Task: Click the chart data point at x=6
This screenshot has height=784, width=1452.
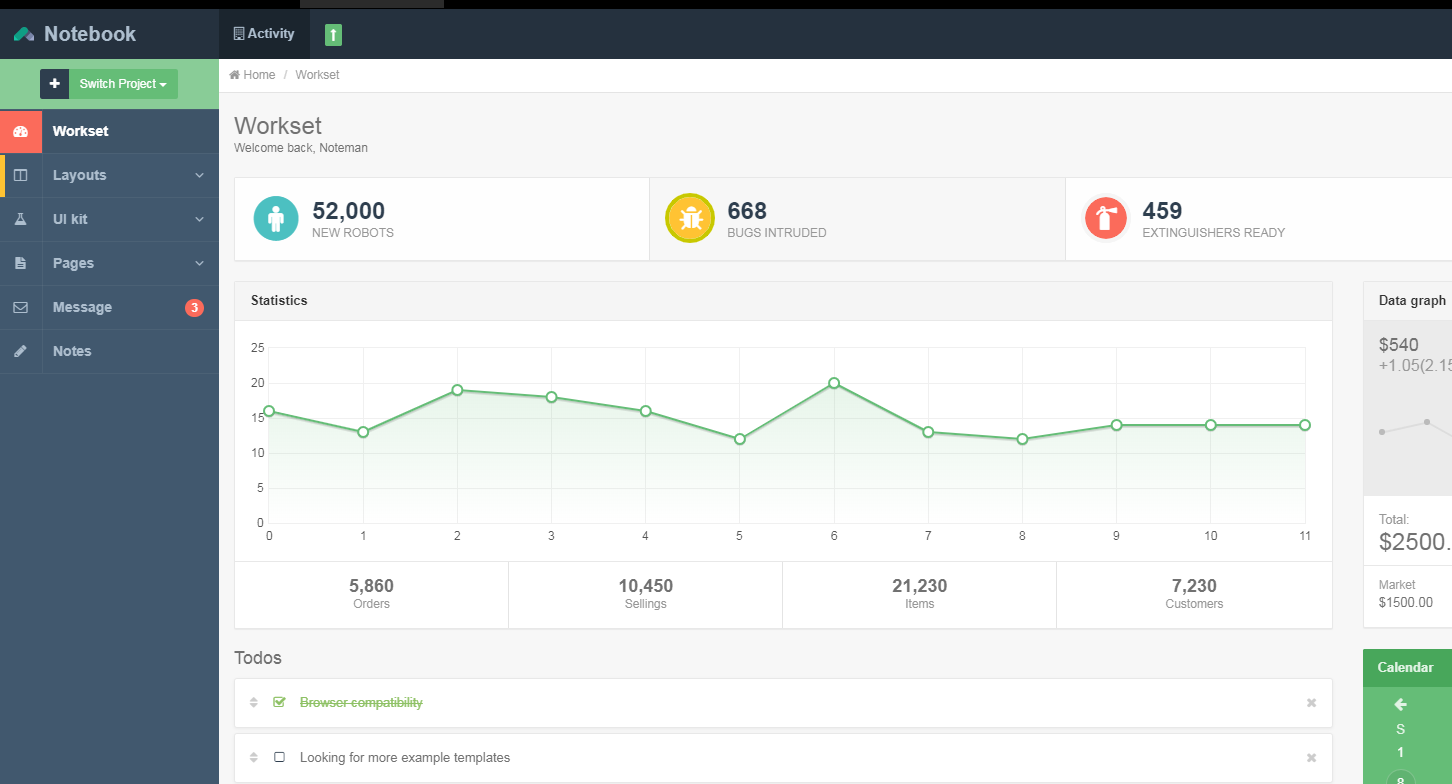Action: click(x=834, y=383)
